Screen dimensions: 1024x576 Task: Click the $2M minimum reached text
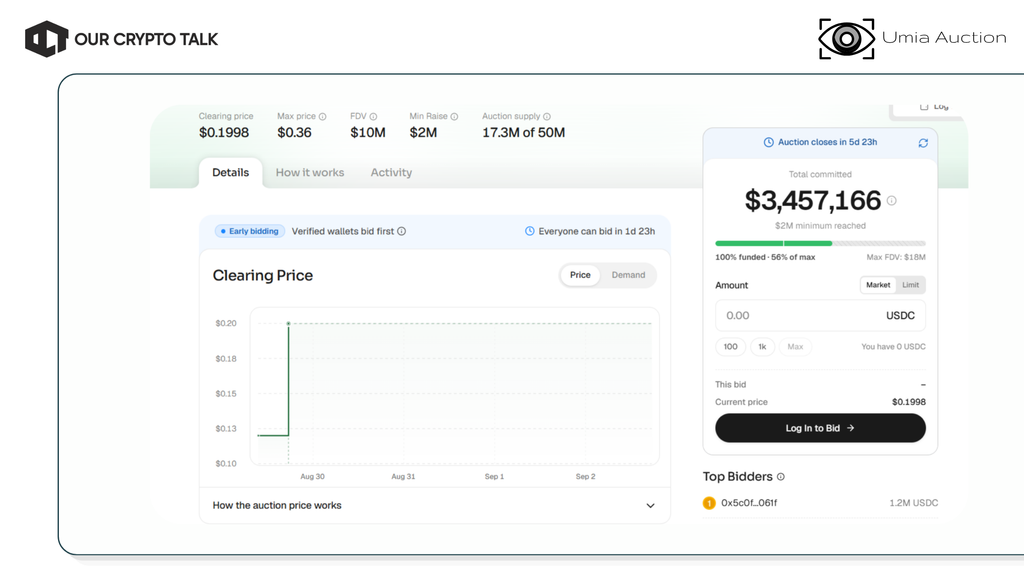820,226
